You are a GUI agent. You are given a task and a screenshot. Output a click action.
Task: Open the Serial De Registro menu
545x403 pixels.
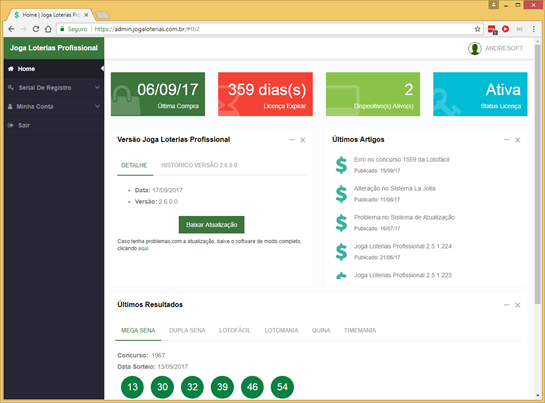54,88
